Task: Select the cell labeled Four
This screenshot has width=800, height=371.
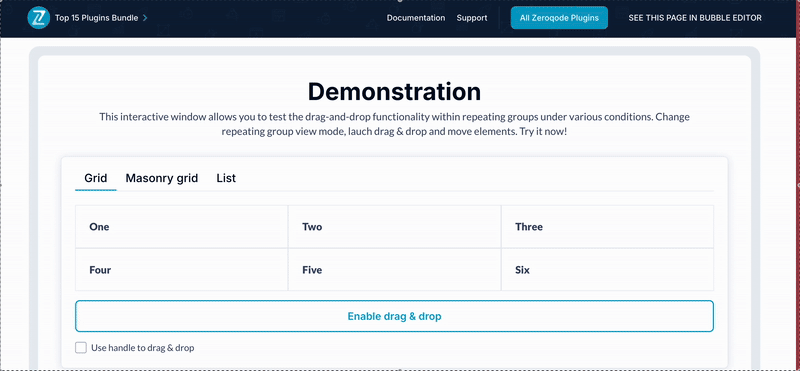Action: pos(182,269)
